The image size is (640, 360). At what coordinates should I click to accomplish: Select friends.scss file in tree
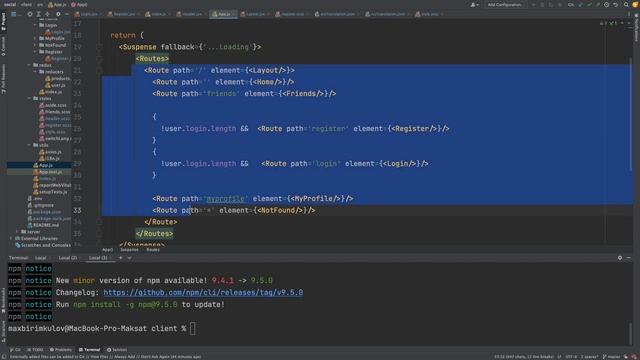(x=54, y=111)
